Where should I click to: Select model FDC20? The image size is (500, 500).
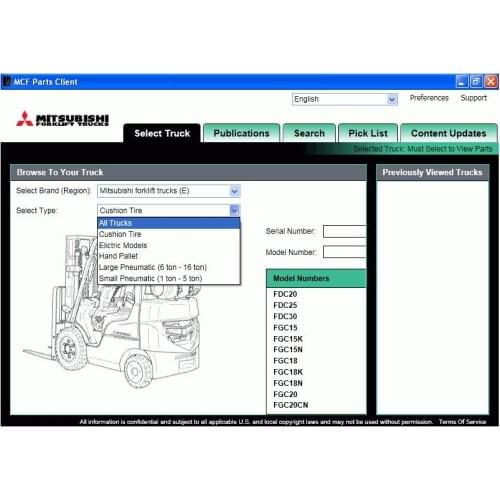click(x=285, y=294)
